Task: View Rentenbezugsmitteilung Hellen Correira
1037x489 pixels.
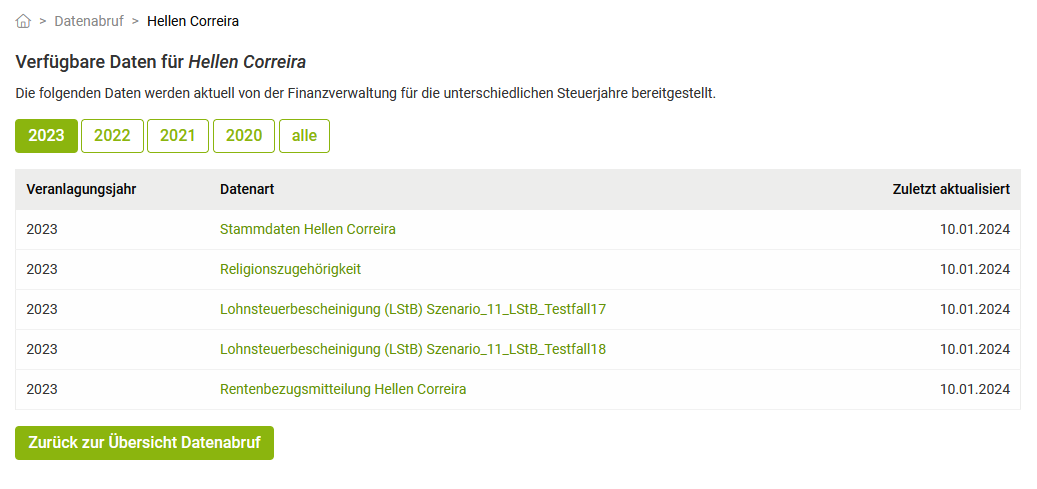Action: 343,389
